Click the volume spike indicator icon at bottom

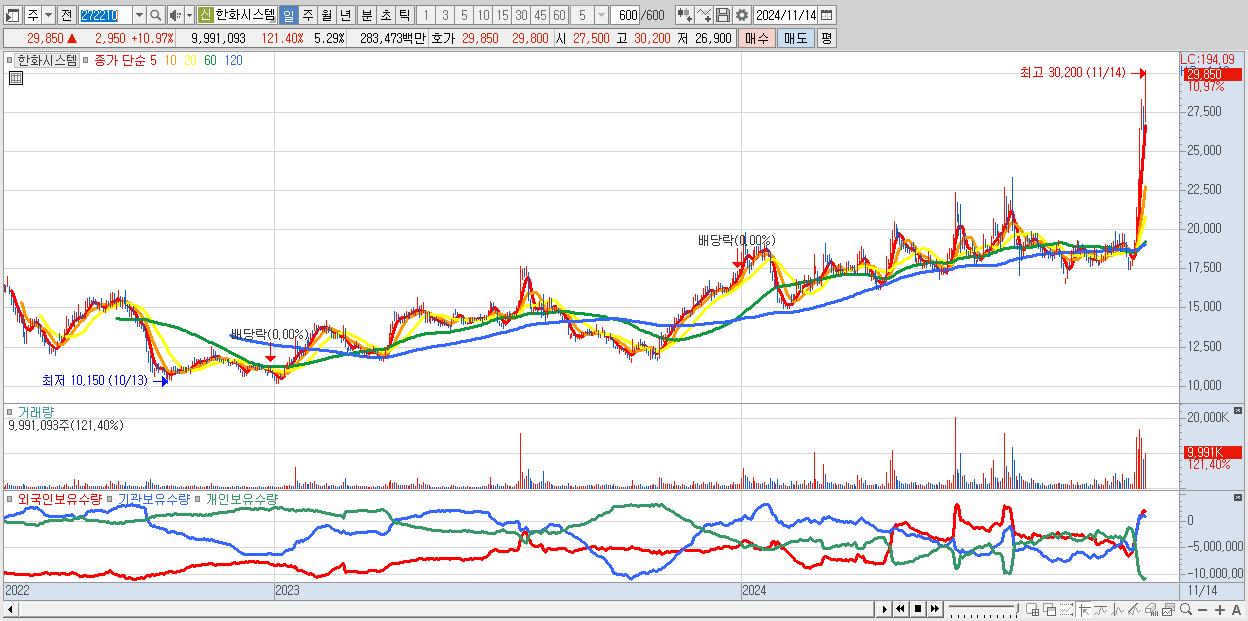[x=1118, y=609]
